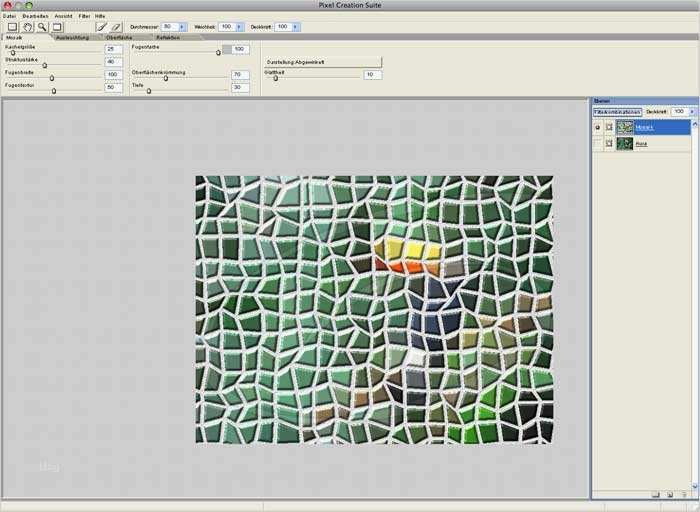Click the new layer icon at panel bottom
700x512 pixels.
(655, 494)
